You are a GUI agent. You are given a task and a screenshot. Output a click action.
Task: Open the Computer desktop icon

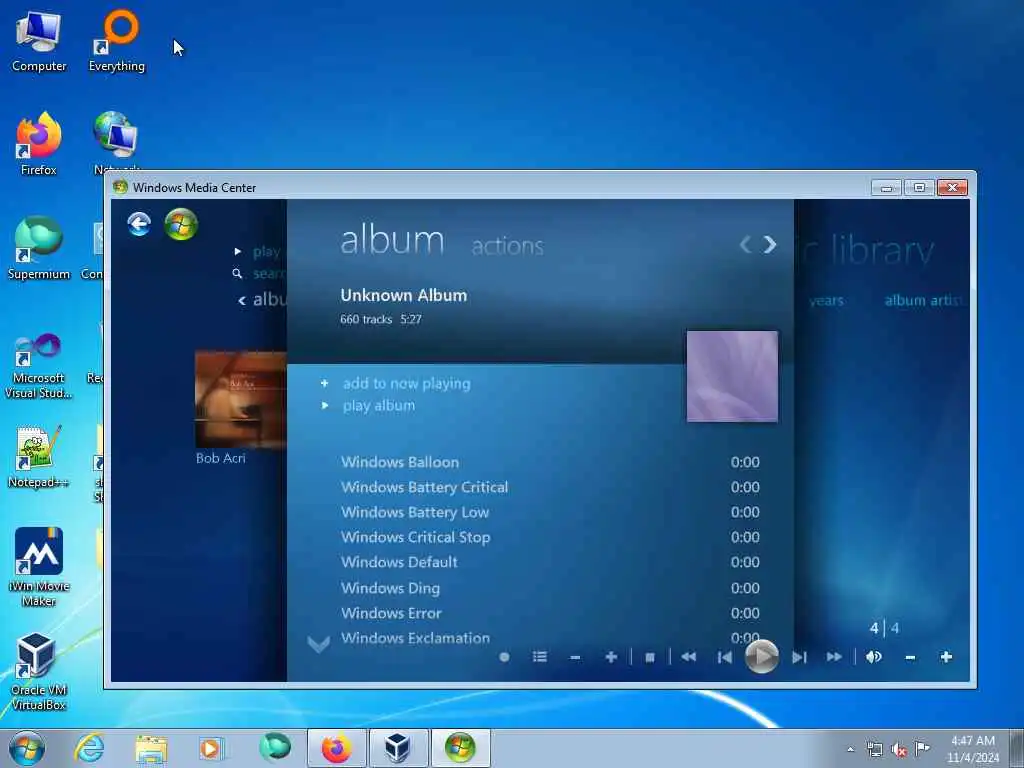(x=39, y=42)
